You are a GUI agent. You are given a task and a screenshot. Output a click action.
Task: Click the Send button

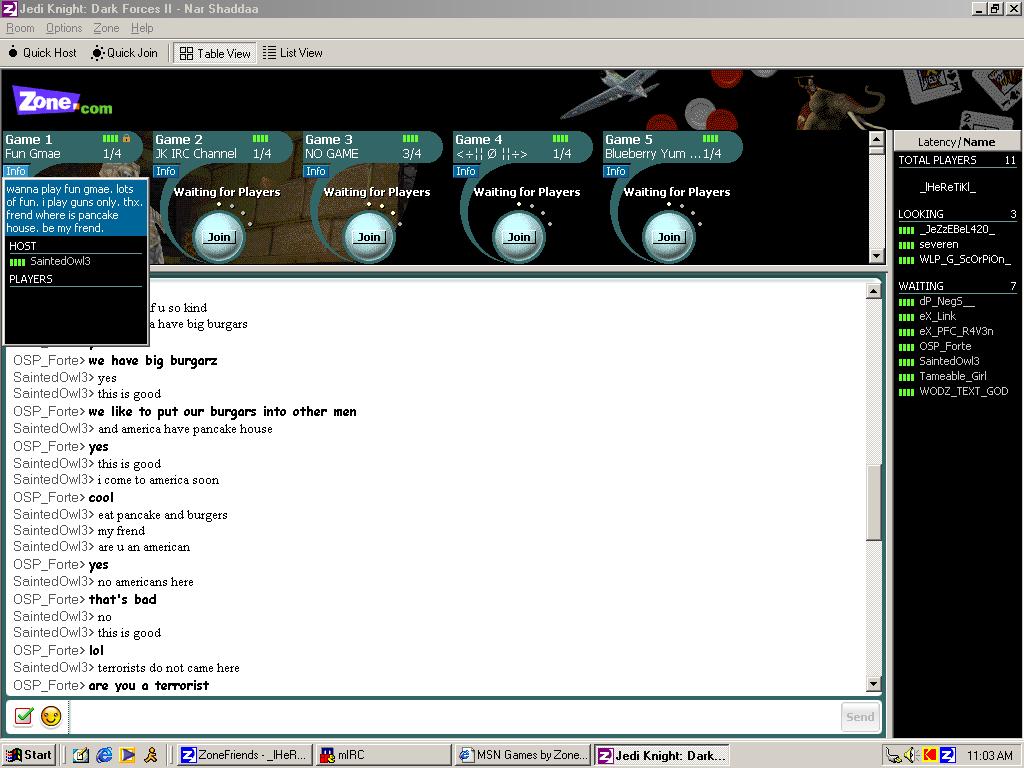pyautogui.click(x=860, y=716)
